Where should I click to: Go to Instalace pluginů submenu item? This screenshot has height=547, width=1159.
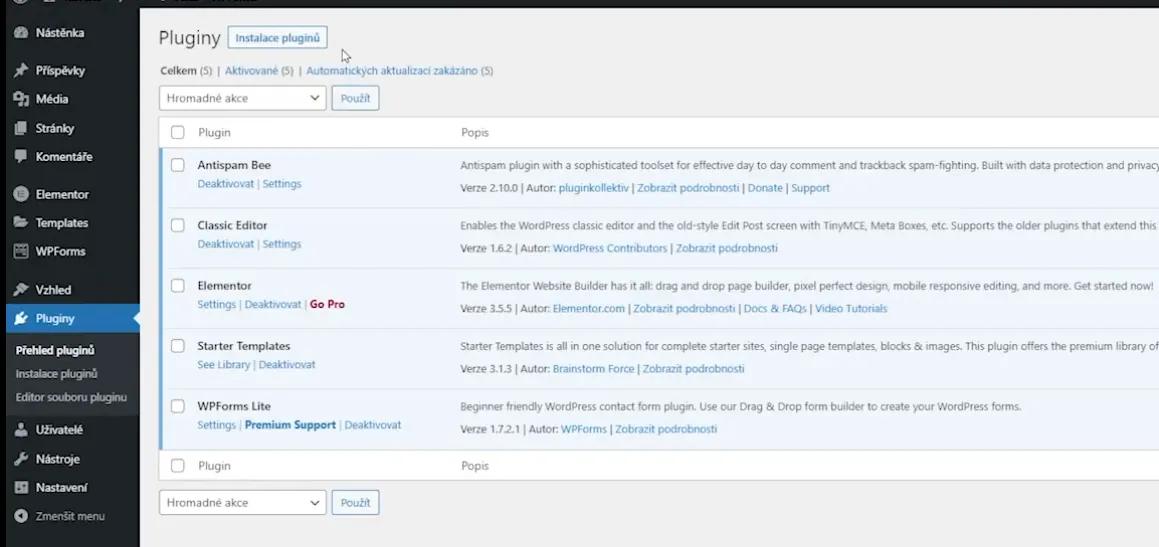click(x=56, y=374)
